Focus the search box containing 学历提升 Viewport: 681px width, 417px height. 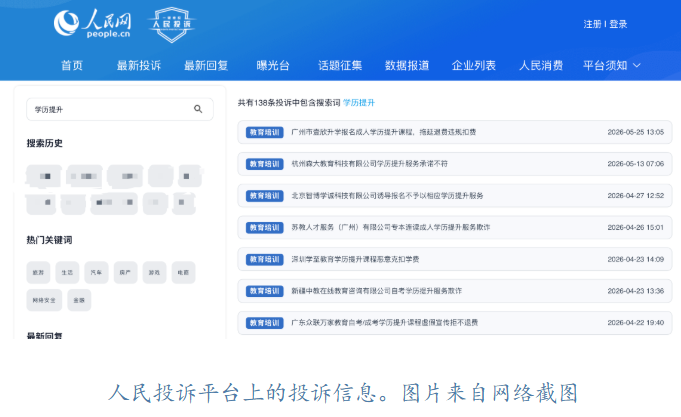coord(120,109)
